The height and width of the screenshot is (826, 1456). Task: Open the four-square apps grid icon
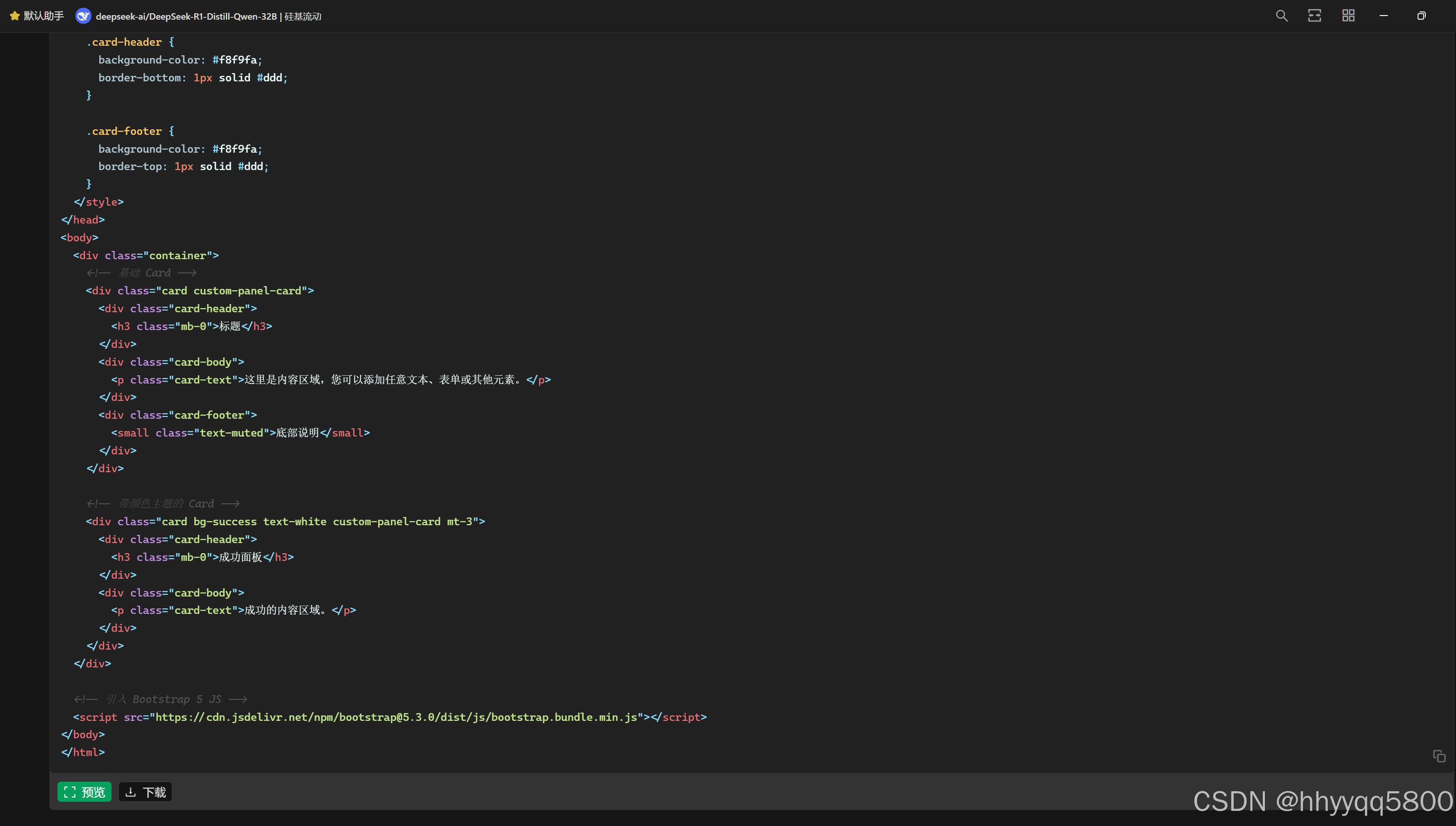point(1348,16)
